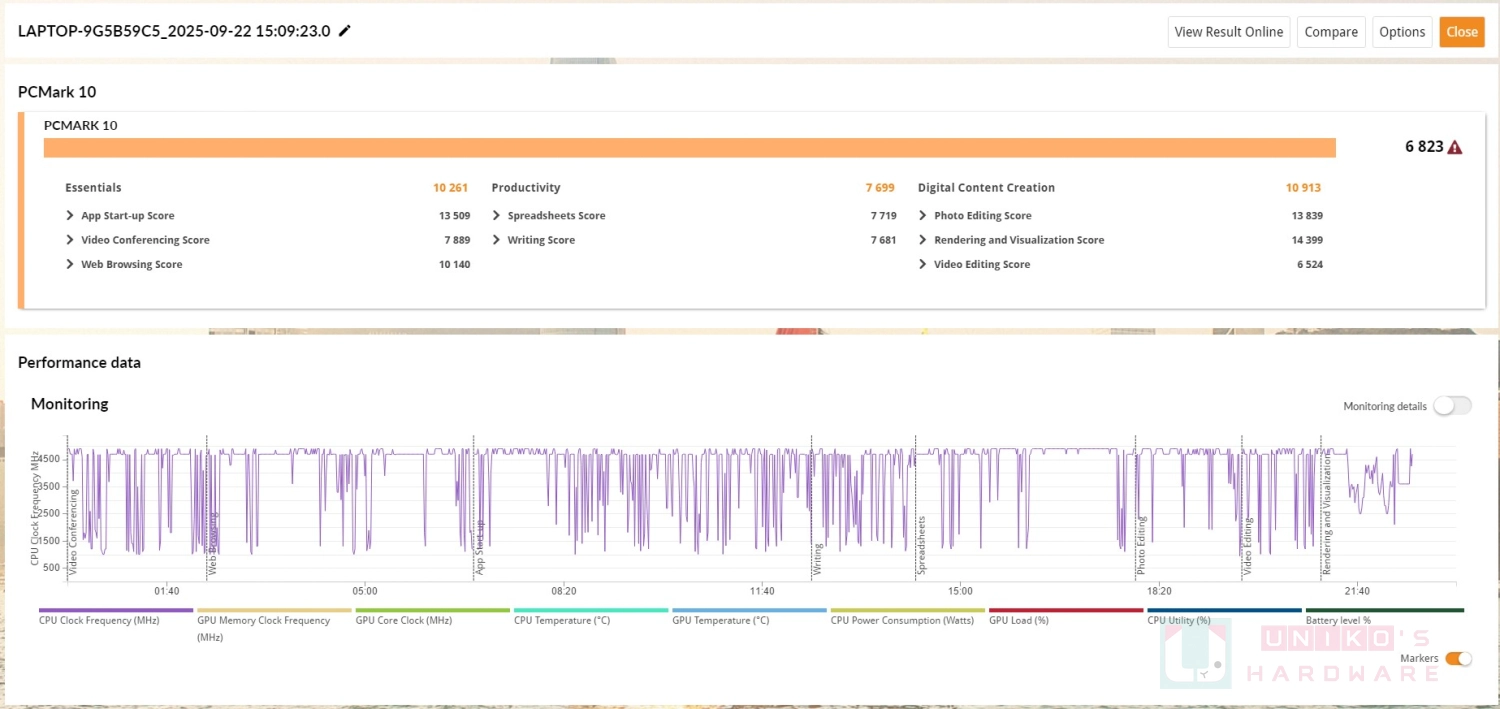Expand the Video Conferencing Score row

coord(70,240)
